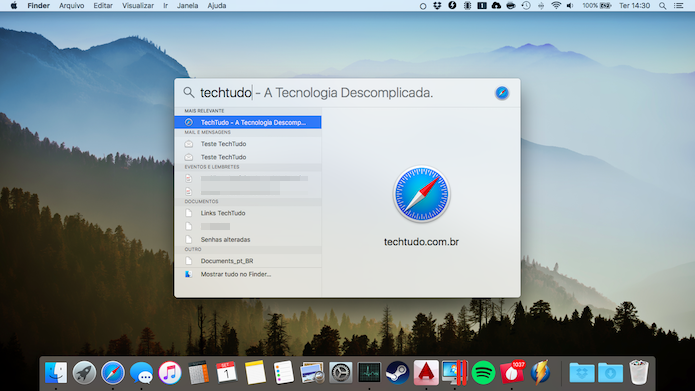This screenshot has width=695, height=391.
Task: Open the Editar menu
Action: coord(103,6)
